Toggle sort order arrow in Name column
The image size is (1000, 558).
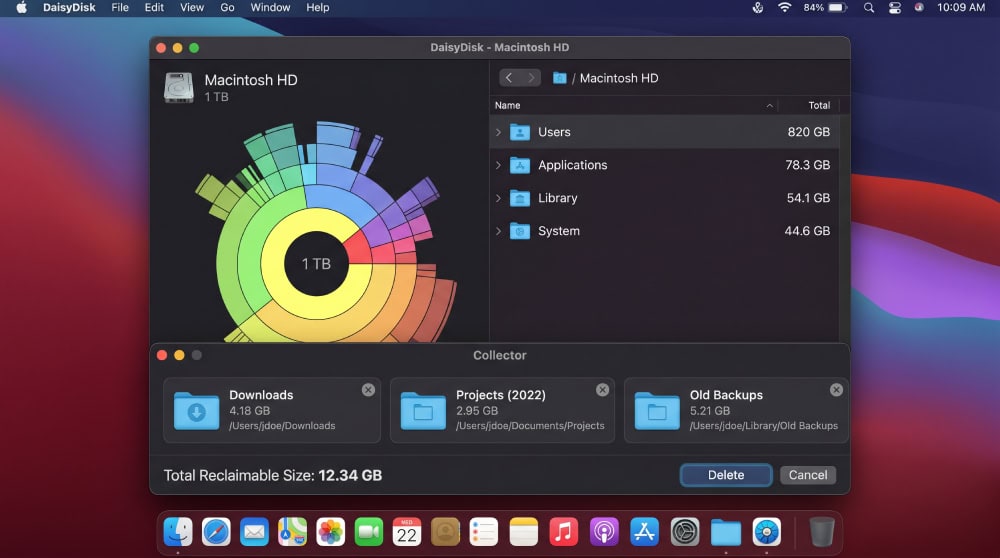pos(769,105)
